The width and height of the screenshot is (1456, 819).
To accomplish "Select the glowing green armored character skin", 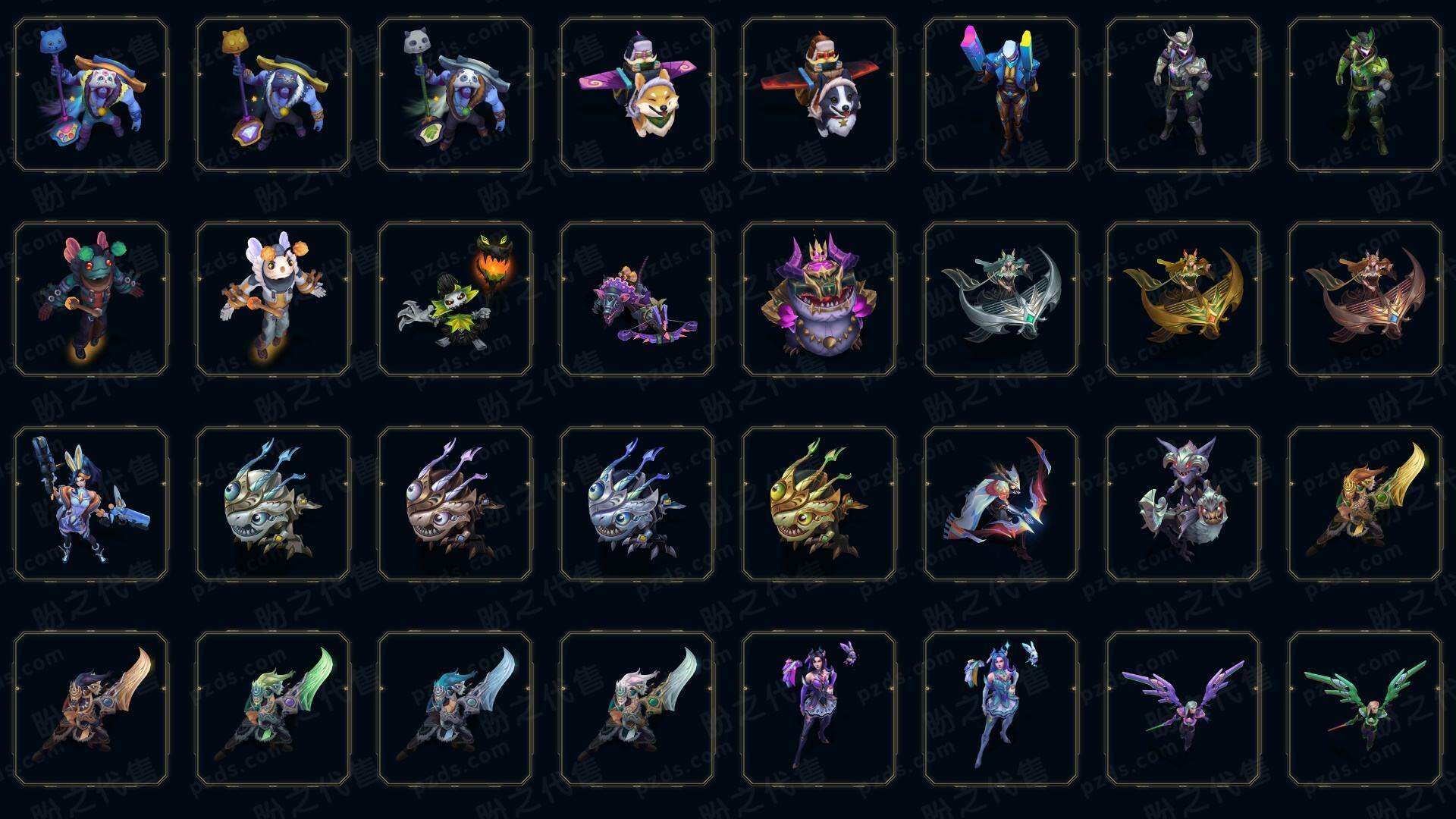I will [1365, 95].
